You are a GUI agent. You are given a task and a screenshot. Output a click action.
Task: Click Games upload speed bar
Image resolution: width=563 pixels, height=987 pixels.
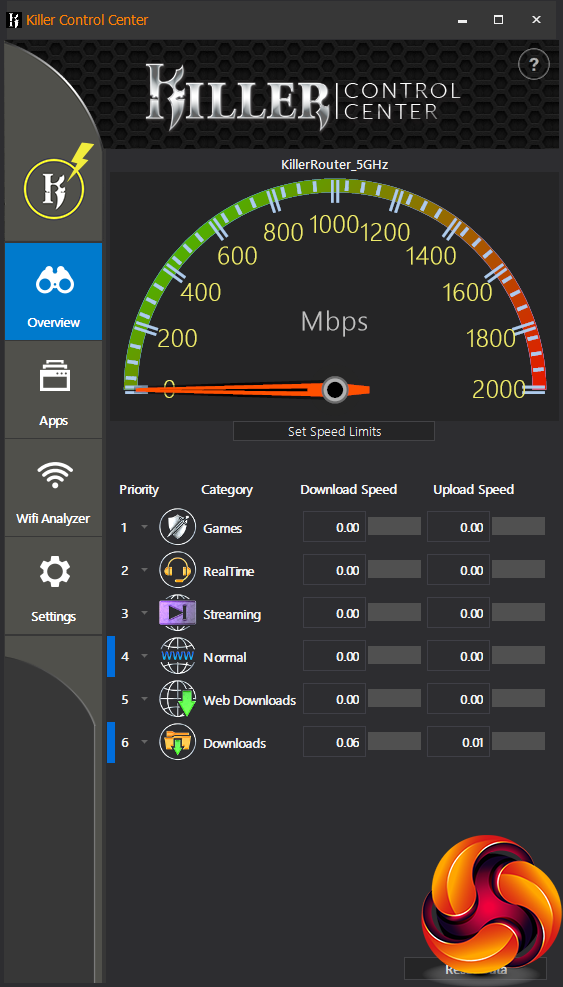(518, 527)
